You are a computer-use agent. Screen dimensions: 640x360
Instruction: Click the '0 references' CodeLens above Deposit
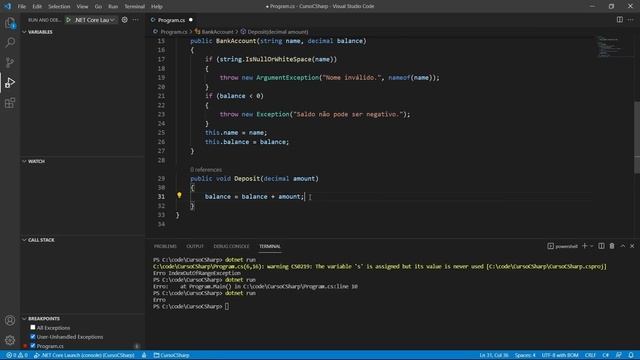pos(206,169)
